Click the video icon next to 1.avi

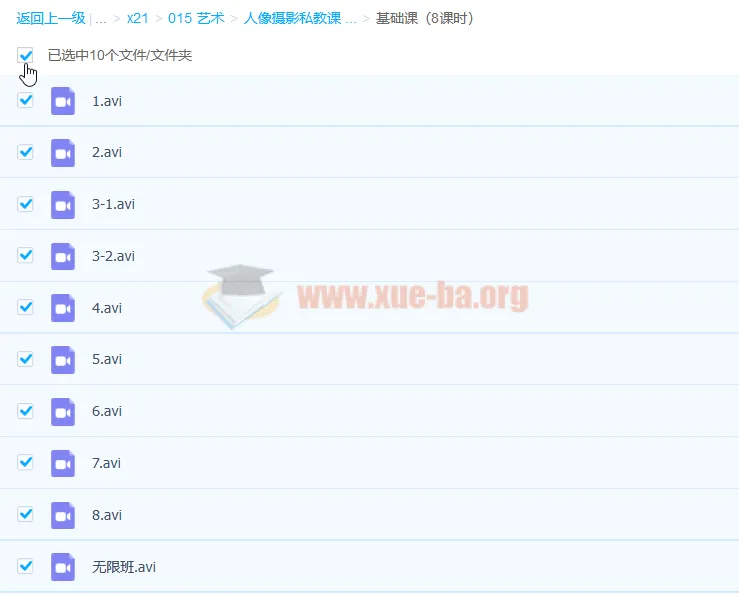63,101
